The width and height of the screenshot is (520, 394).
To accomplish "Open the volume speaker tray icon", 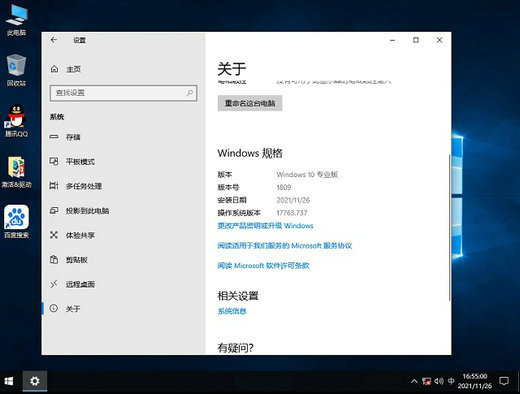I will click(x=439, y=381).
